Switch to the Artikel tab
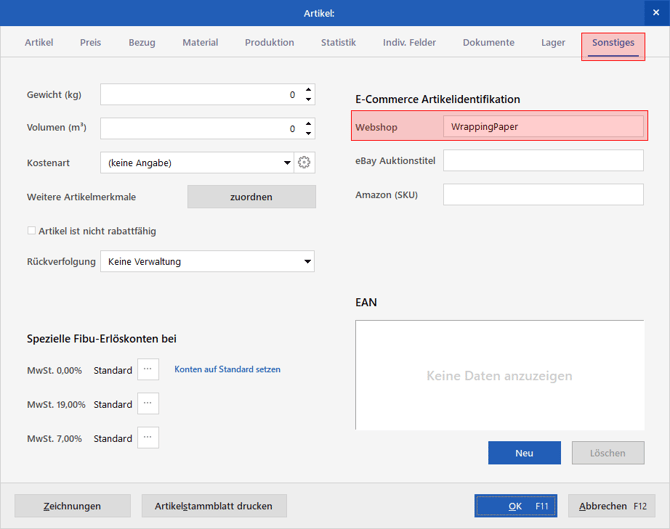The image size is (670, 529). 39,42
